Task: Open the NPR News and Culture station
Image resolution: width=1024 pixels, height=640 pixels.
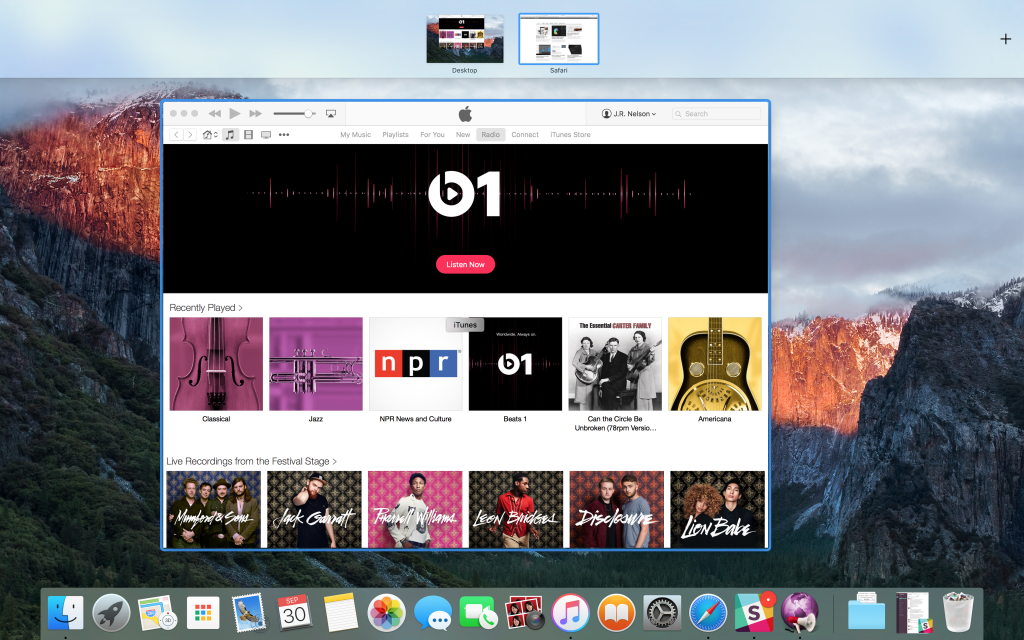Action: point(415,364)
